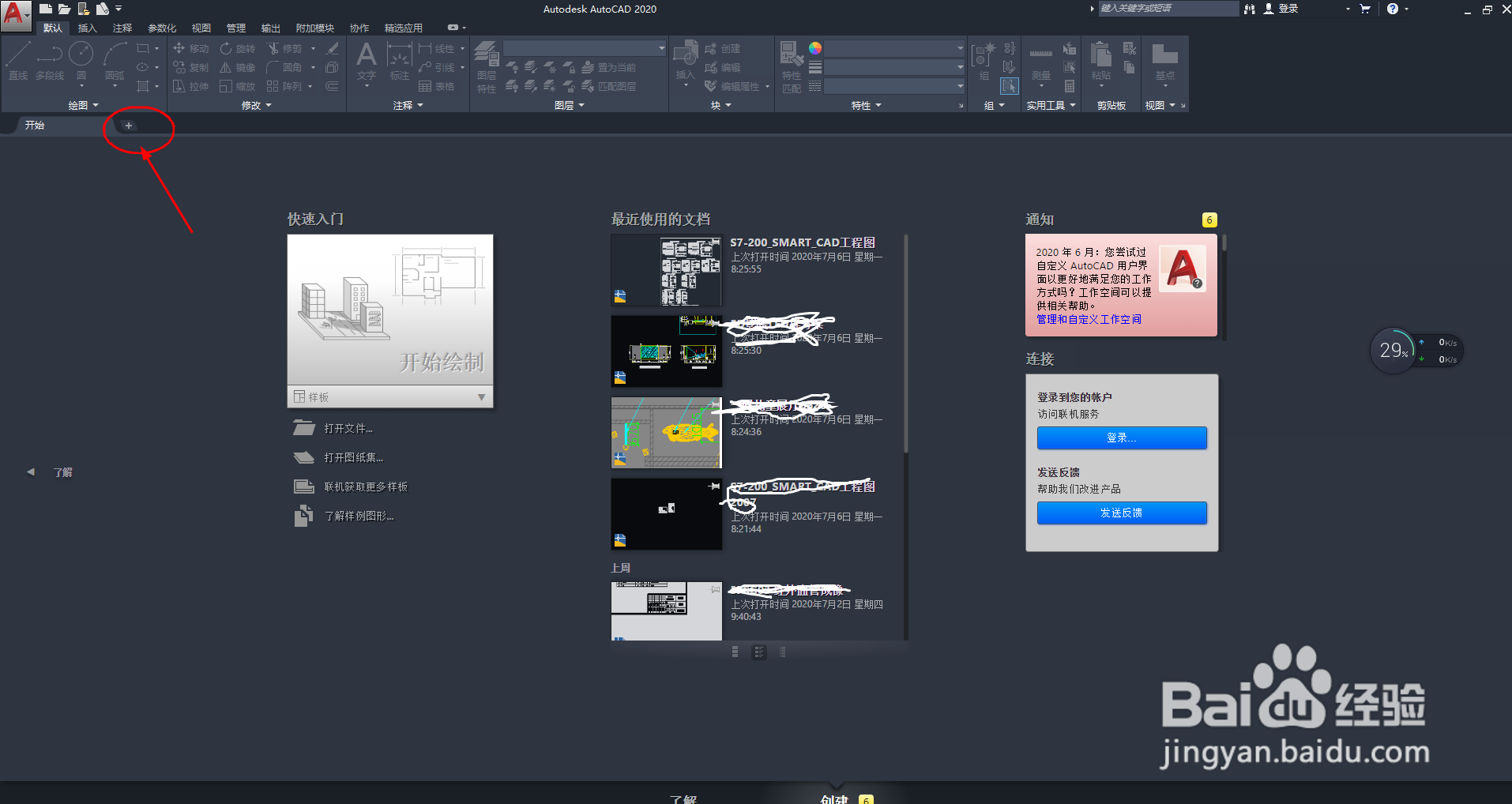This screenshot has width=1512, height=804.
Task: Open the calculator icon in 实用工具 panel
Action: click(1070, 86)
